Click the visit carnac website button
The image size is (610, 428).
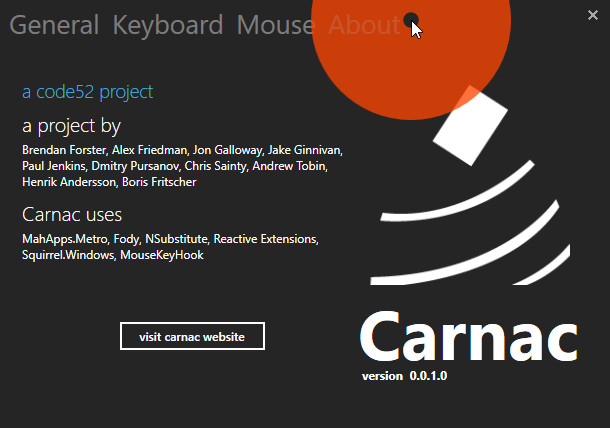tap(192, 336)
